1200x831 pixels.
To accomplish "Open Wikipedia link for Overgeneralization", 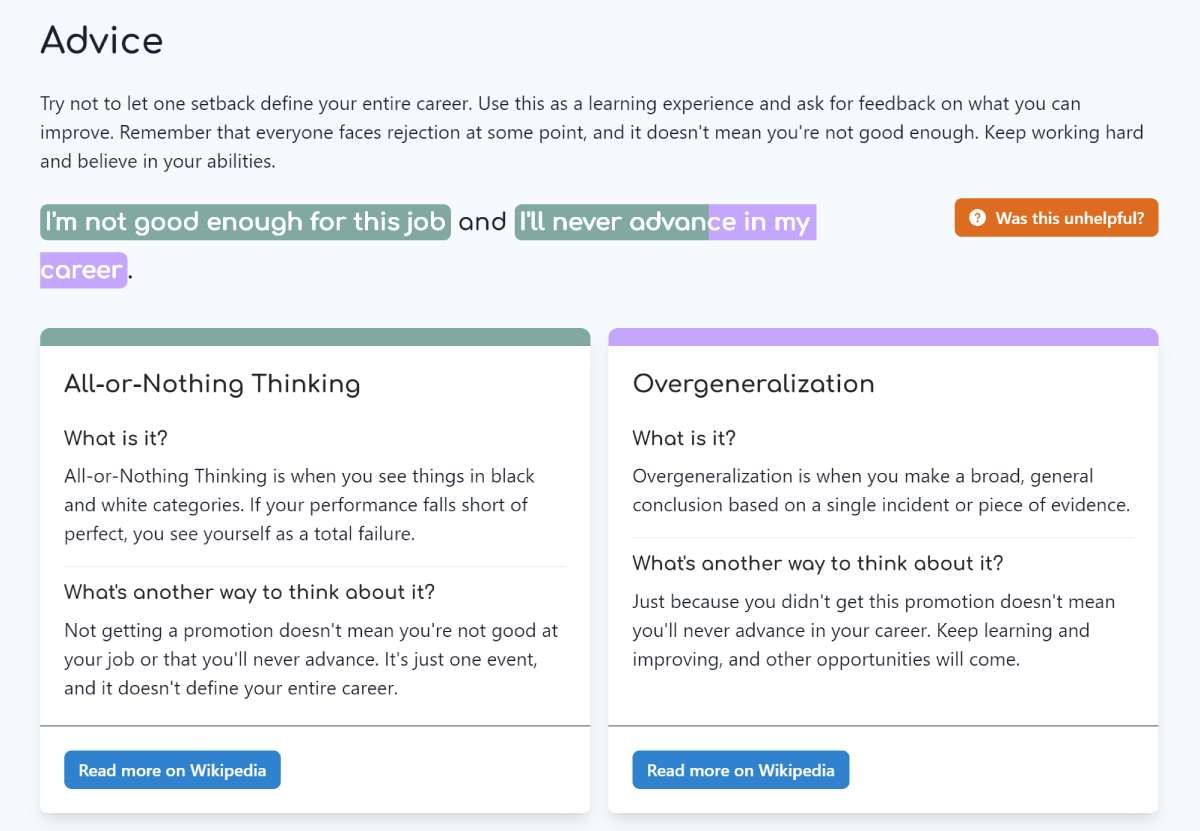I will pos(740,770).
